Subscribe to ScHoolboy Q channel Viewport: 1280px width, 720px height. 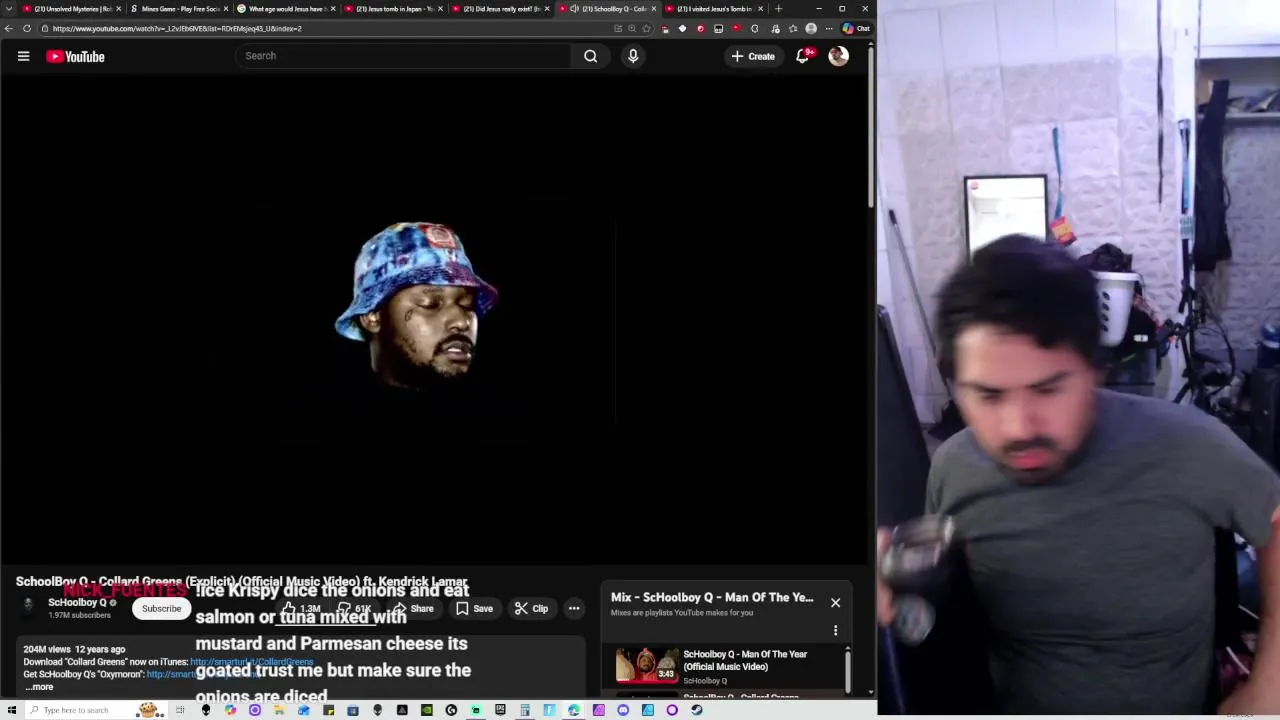pos(161,608)
